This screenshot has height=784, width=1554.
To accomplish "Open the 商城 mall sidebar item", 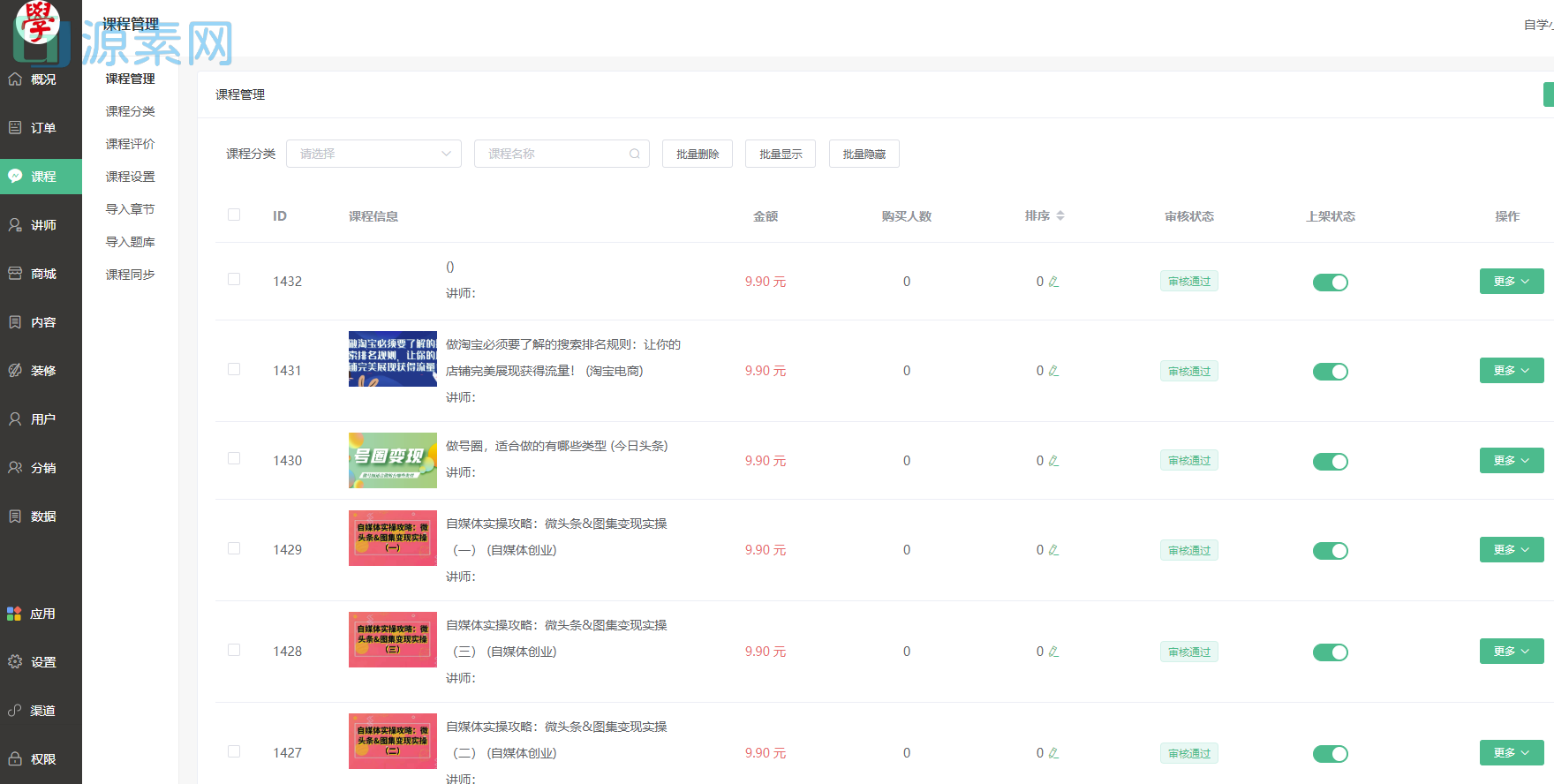I will (x=41, y=274).
